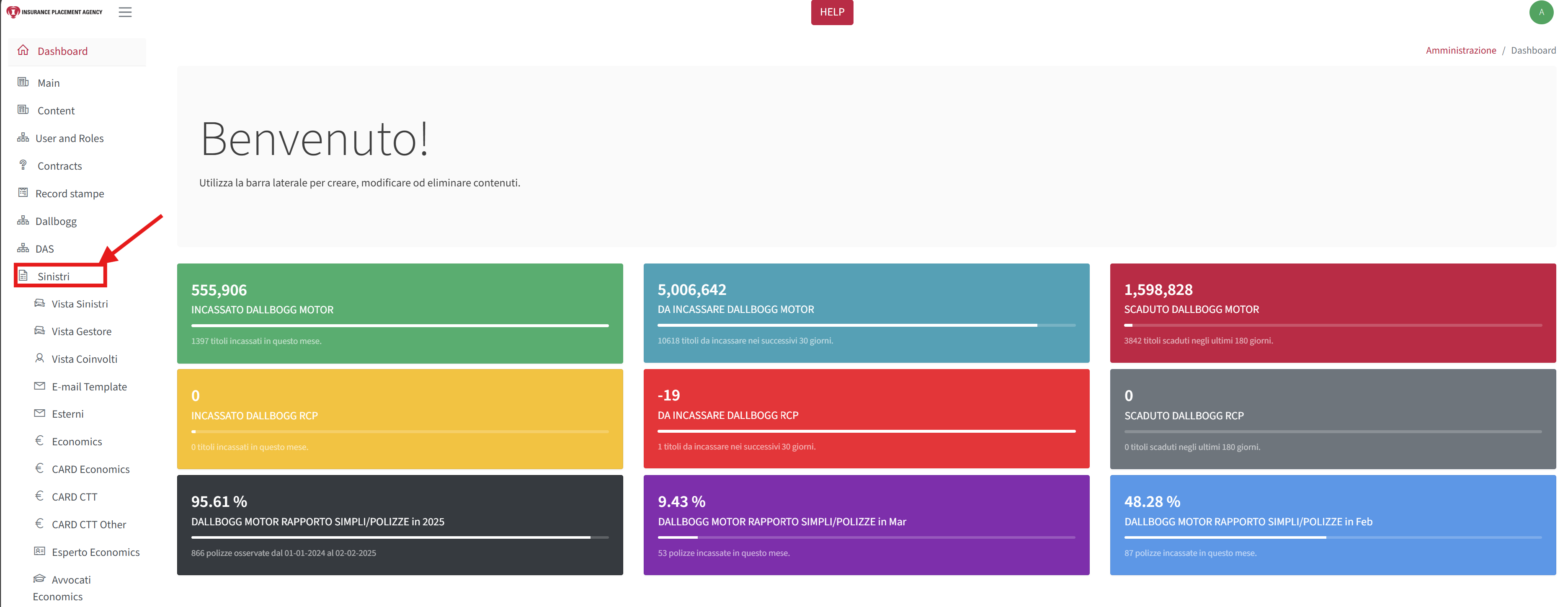Expand the Dallbogg sidebar section
Screen dimensions: 1568x607
pyautogui.click(x=56, y=221)
